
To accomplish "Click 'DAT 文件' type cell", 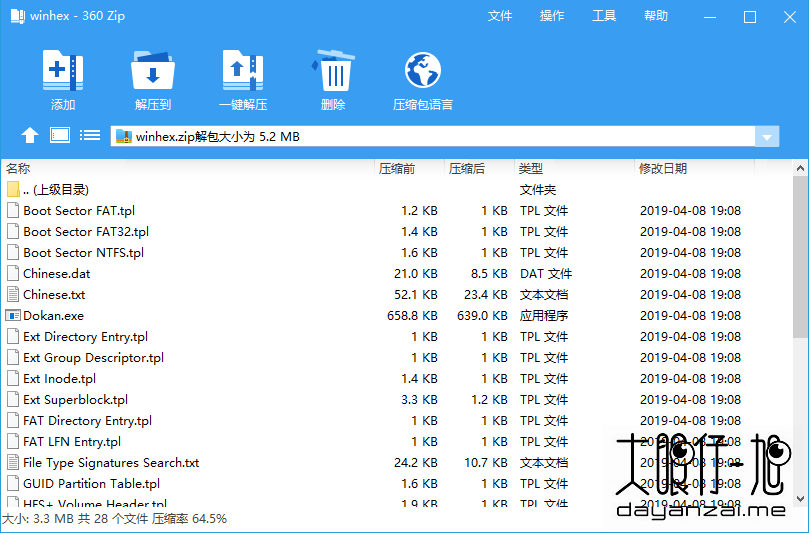I will click(546, 273).
